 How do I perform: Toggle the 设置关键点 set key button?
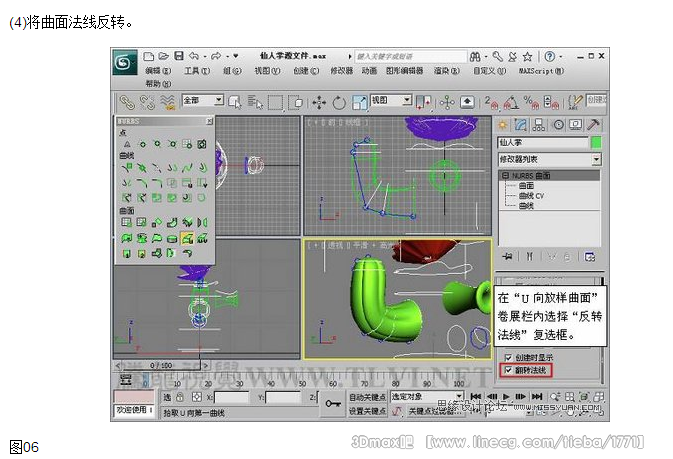pos(367,411)
